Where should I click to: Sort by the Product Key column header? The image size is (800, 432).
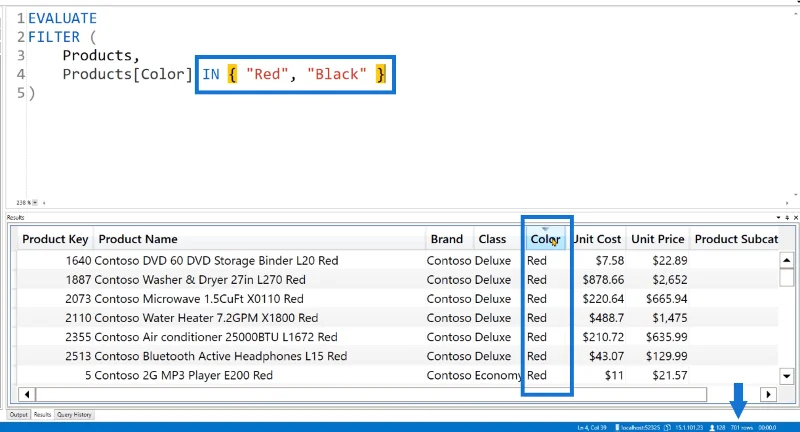55,239
